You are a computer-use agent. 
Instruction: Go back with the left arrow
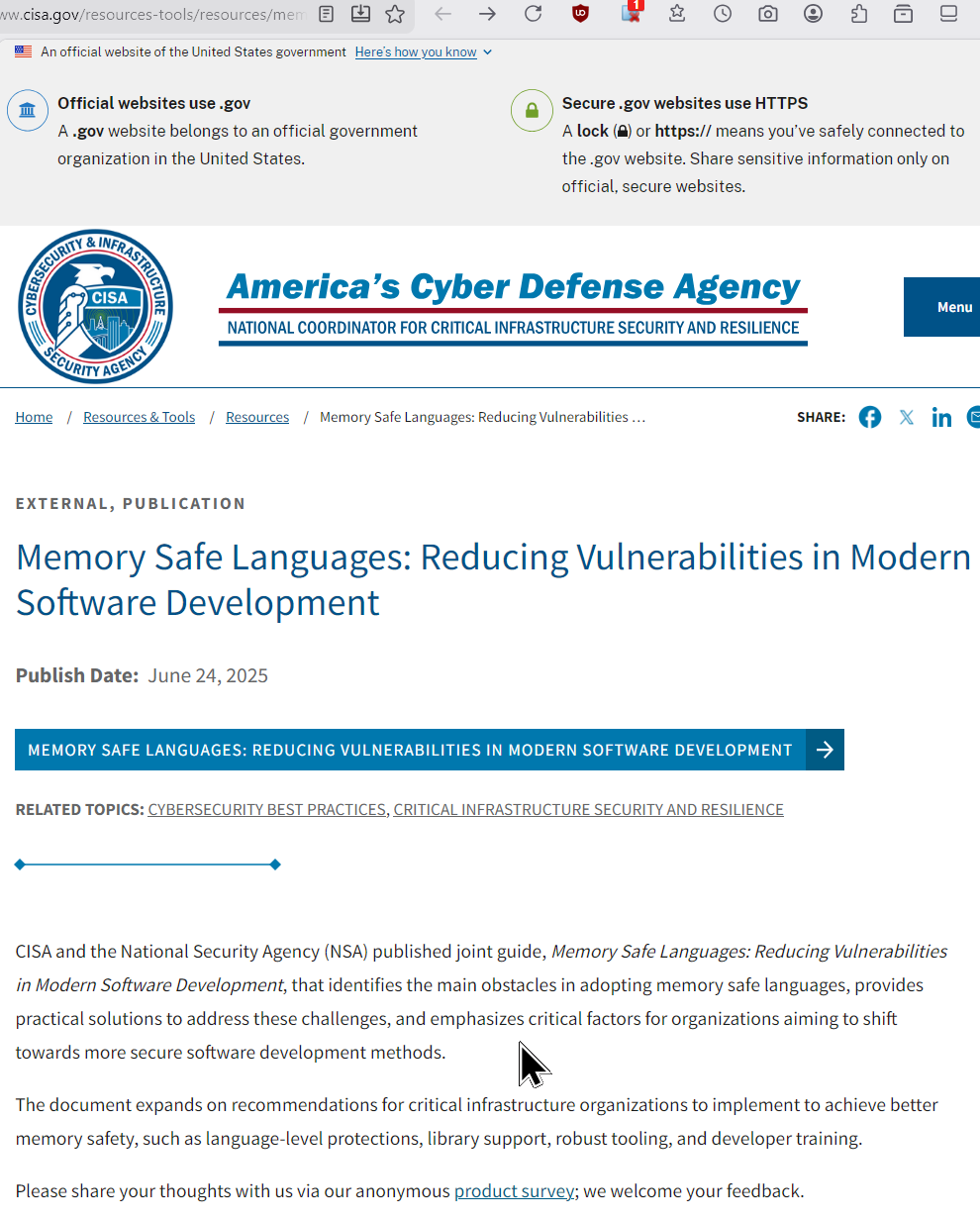click(x=442, y=14)
